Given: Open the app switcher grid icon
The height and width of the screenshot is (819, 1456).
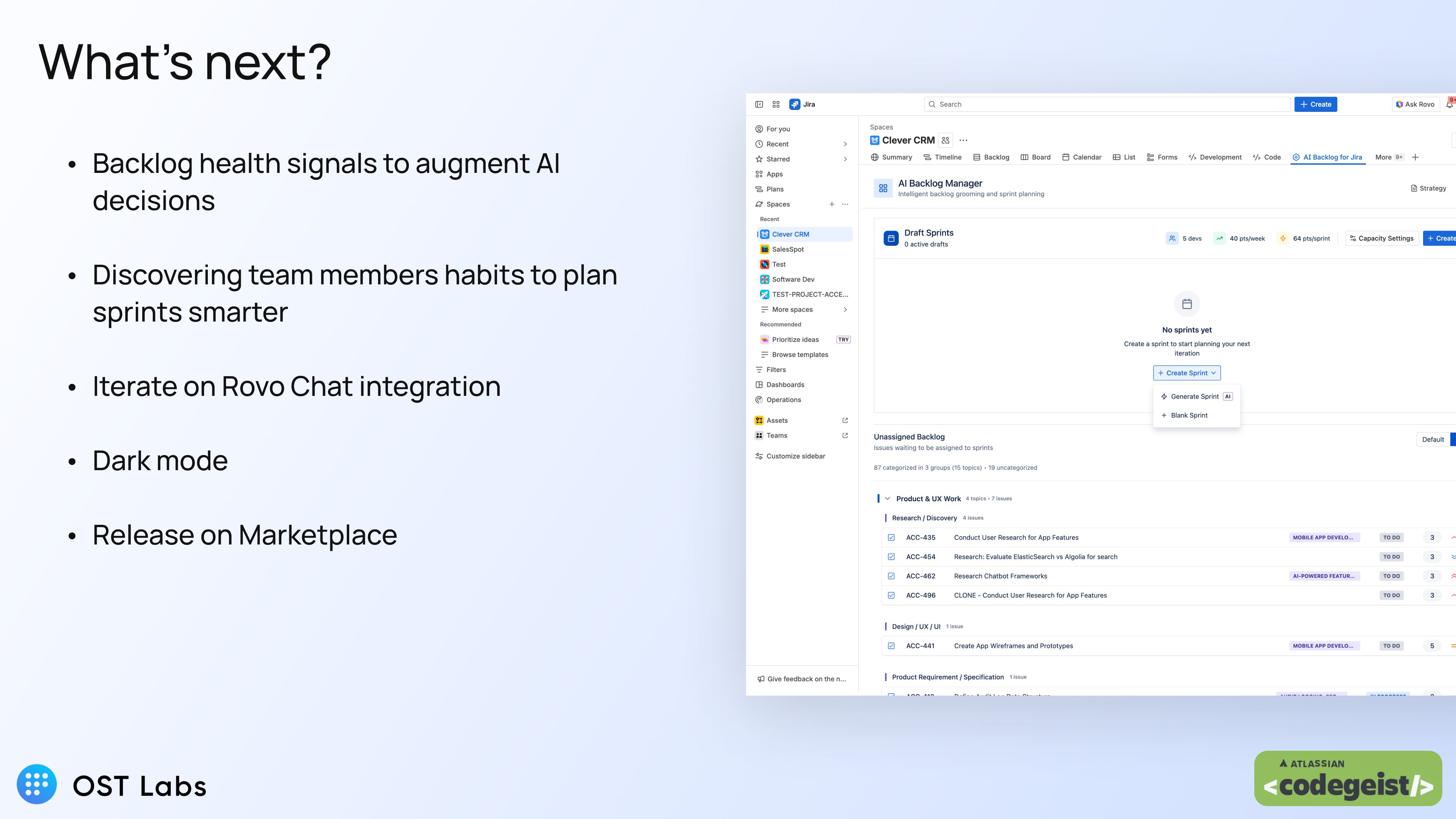Looking at the screenshot, I should tap(776, 104).
